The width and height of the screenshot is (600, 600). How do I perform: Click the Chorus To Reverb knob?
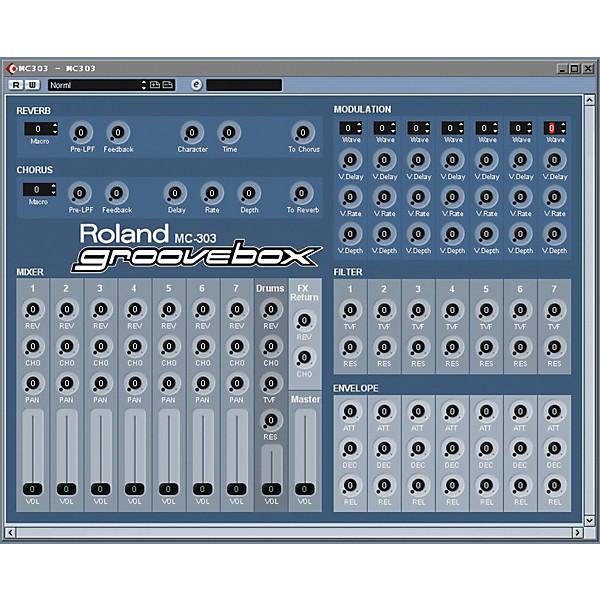301,193
